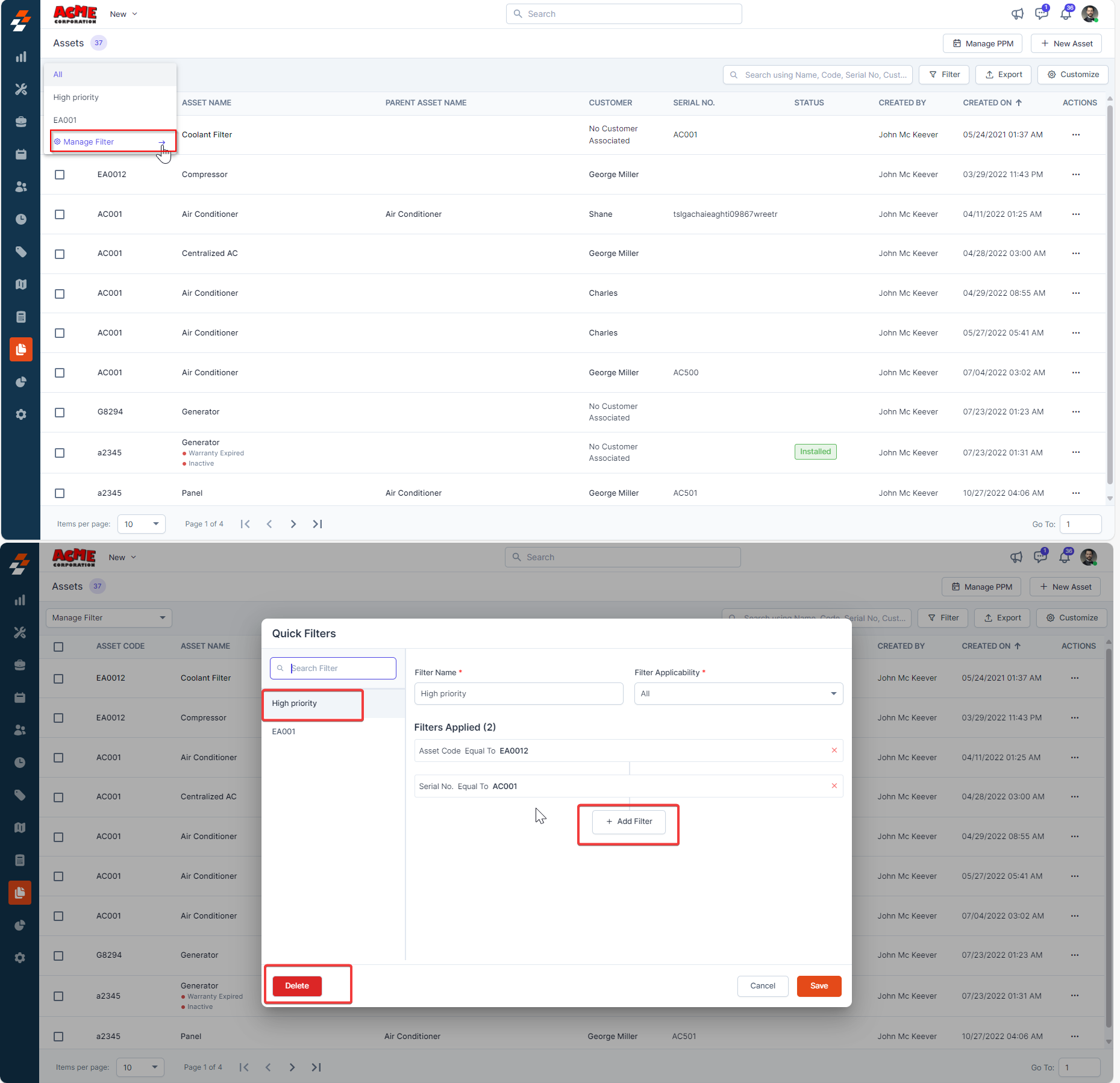Viewport: 1120px width, 1083px height.
Task: Open Customize in the upper screenshot toolbar
Action: (x=1073, y=75)
